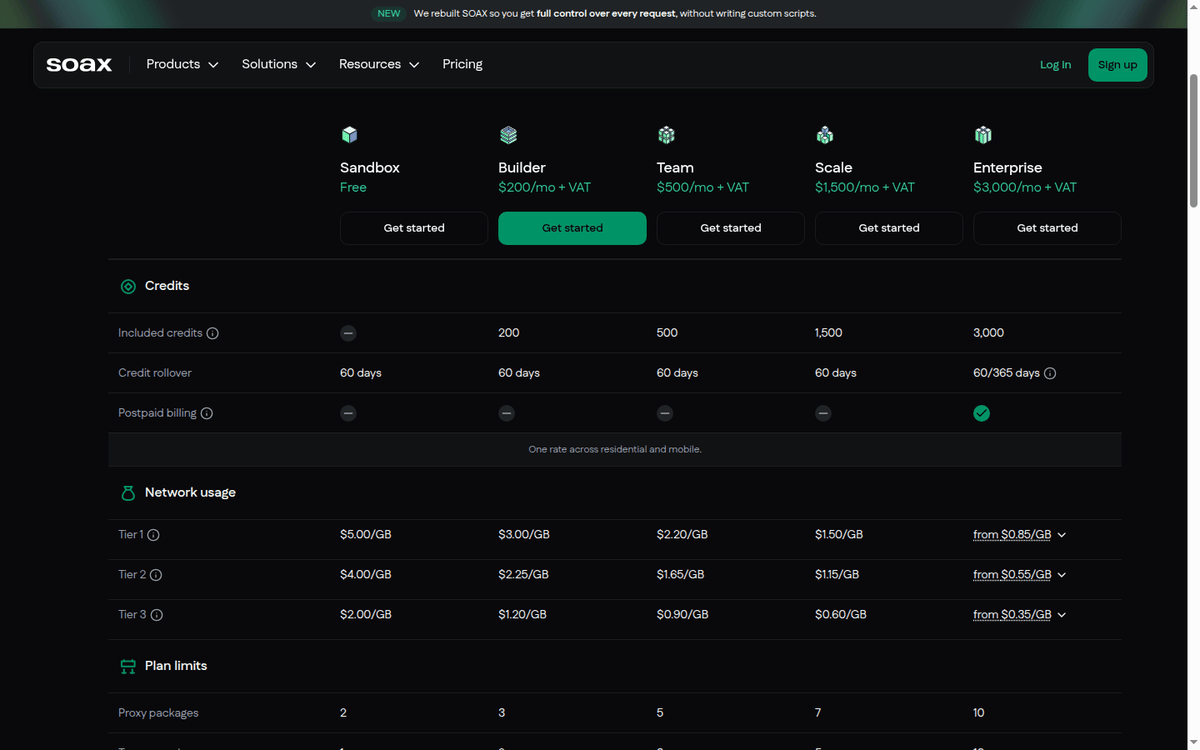The width and height of the screenshot is (1200, 750).
Task: Open the Products dropdown menu
Action: [x=182, y=64]
